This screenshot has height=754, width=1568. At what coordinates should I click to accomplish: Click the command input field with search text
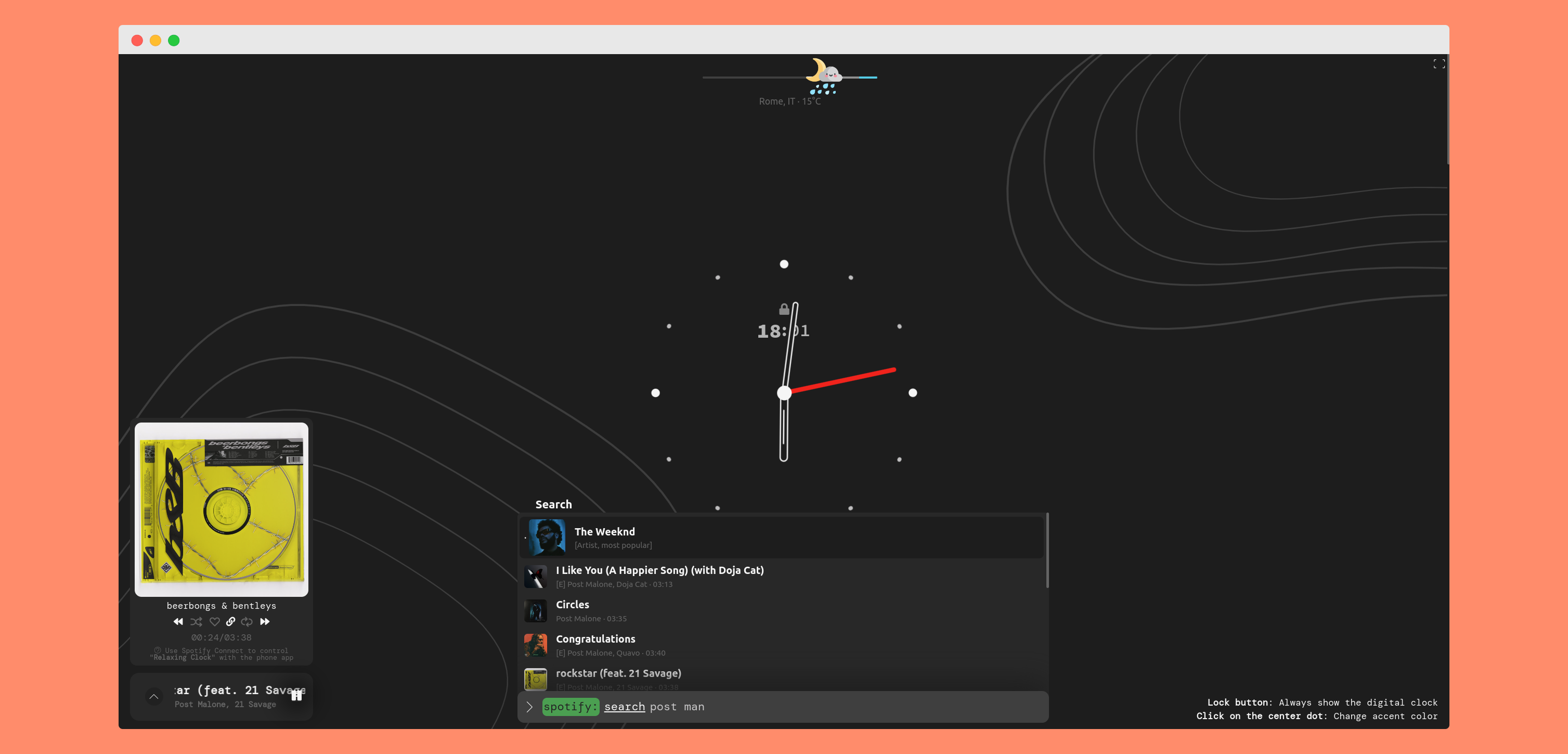(783, 707)
